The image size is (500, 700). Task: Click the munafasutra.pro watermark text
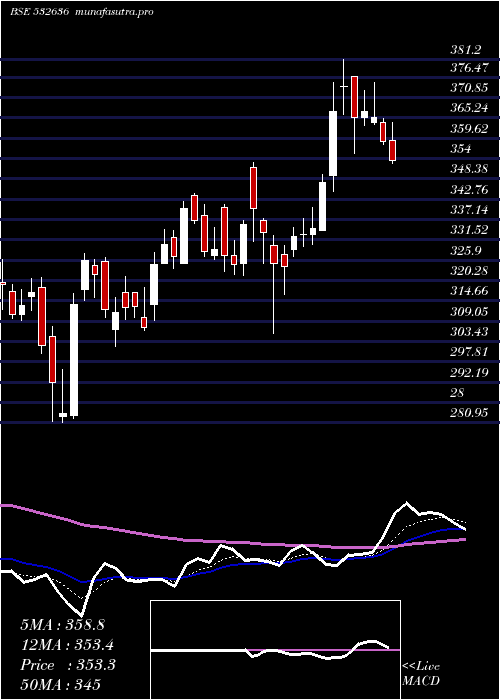[115, 12]
